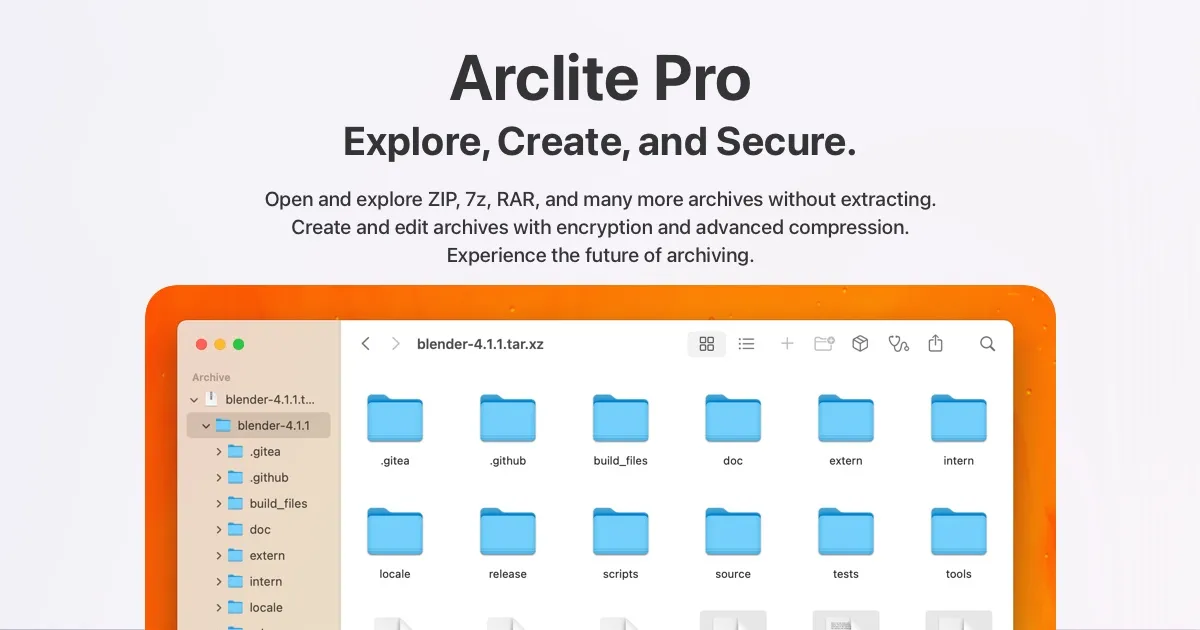Navigate forward with the right arrow

[x=394, y=343]
